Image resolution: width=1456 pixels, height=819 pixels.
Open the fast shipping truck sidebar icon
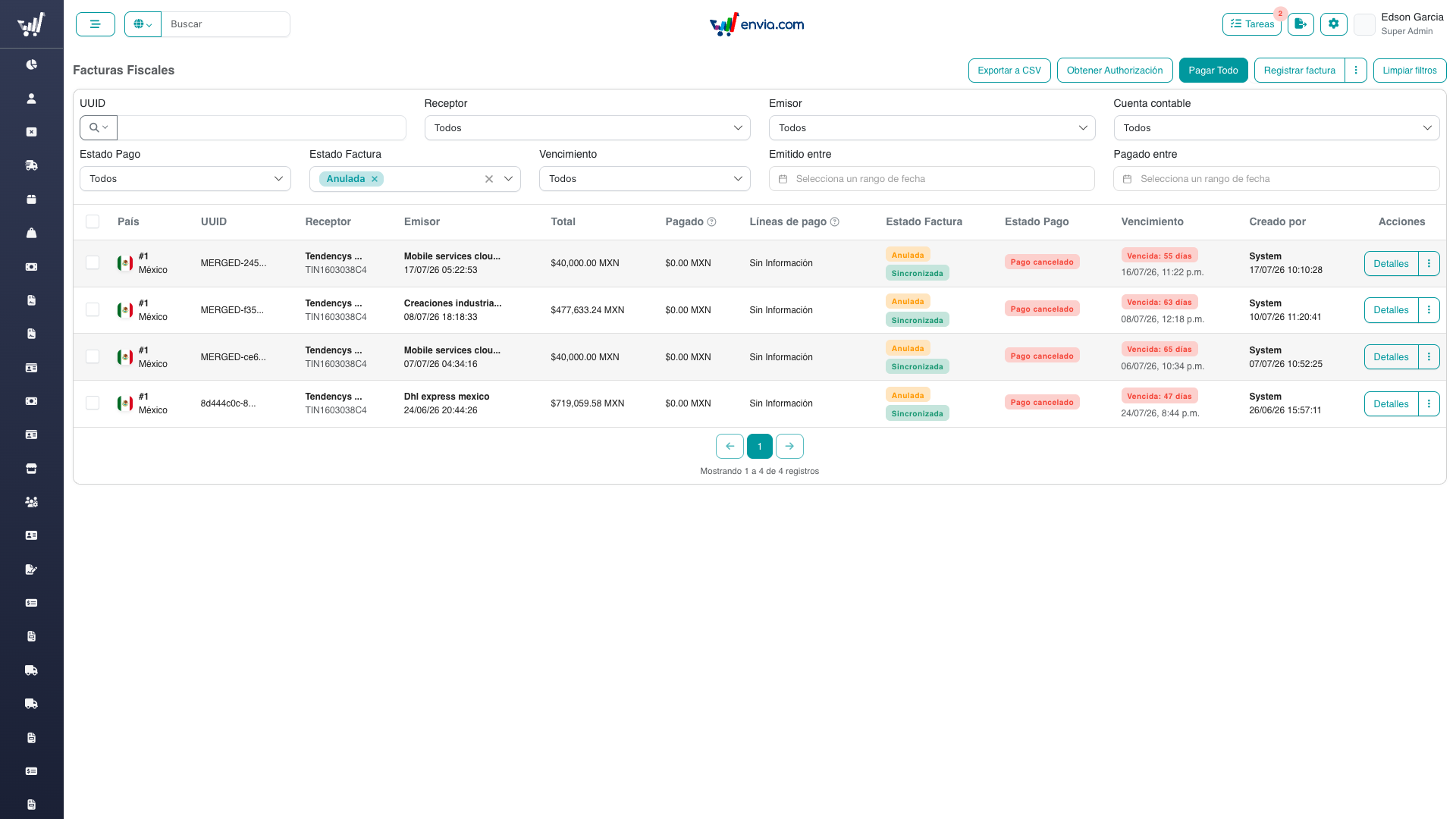(31, 165)
